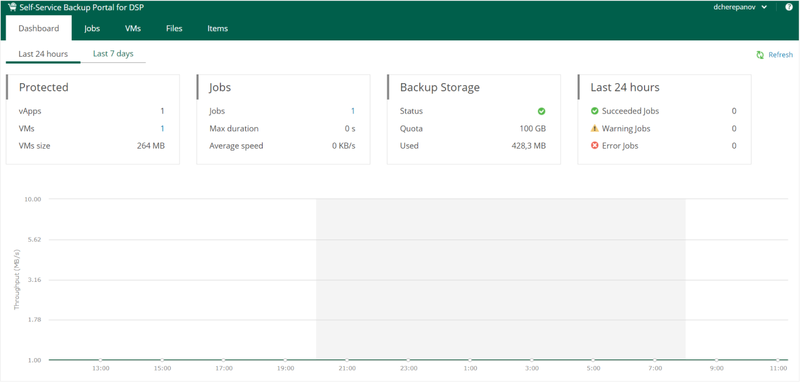The width and height of the screenshot is (800, 382).
Task: Go to the Files tab
Action: tap(174, 29)
